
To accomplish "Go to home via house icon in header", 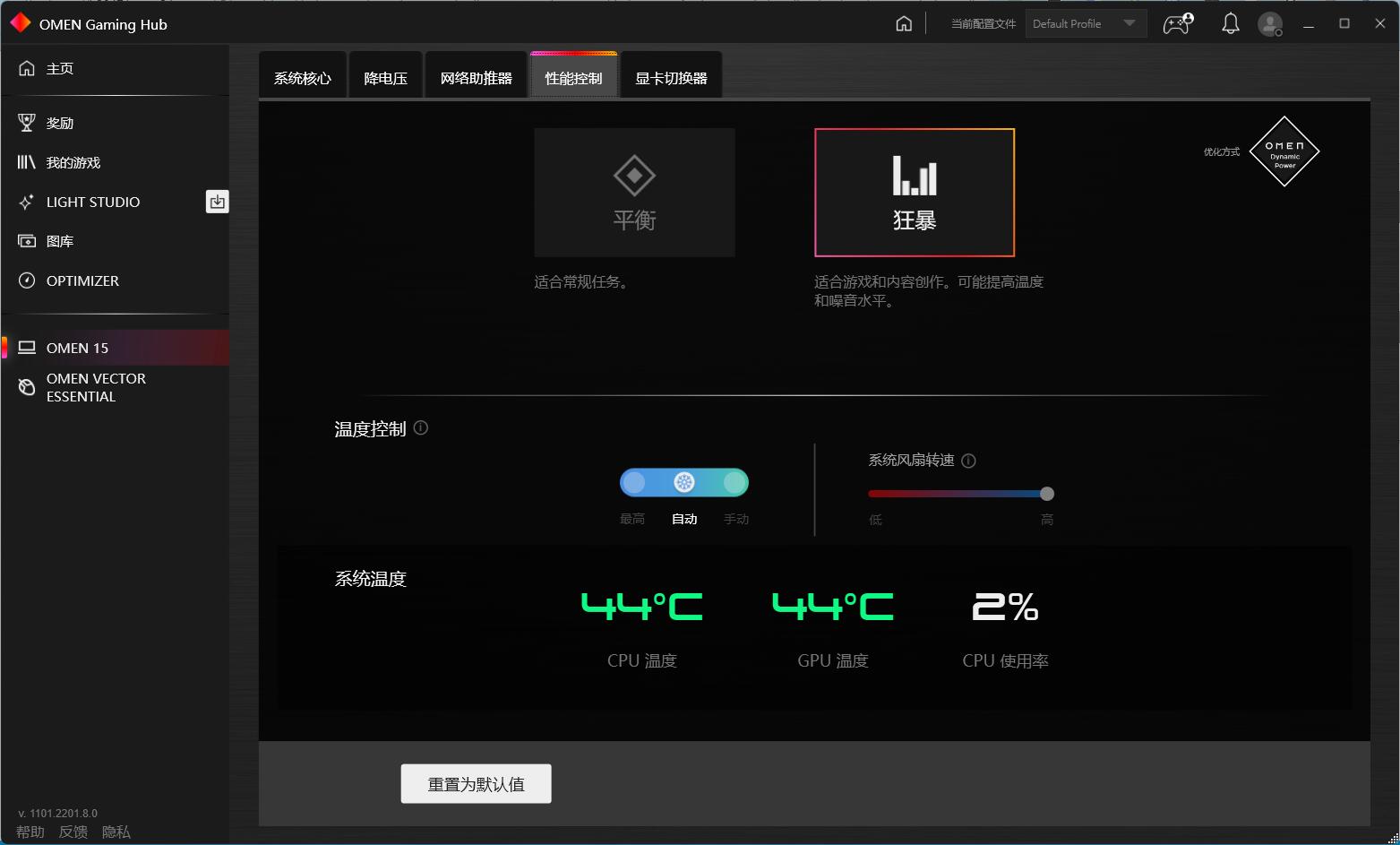I will tap(904, 24).
